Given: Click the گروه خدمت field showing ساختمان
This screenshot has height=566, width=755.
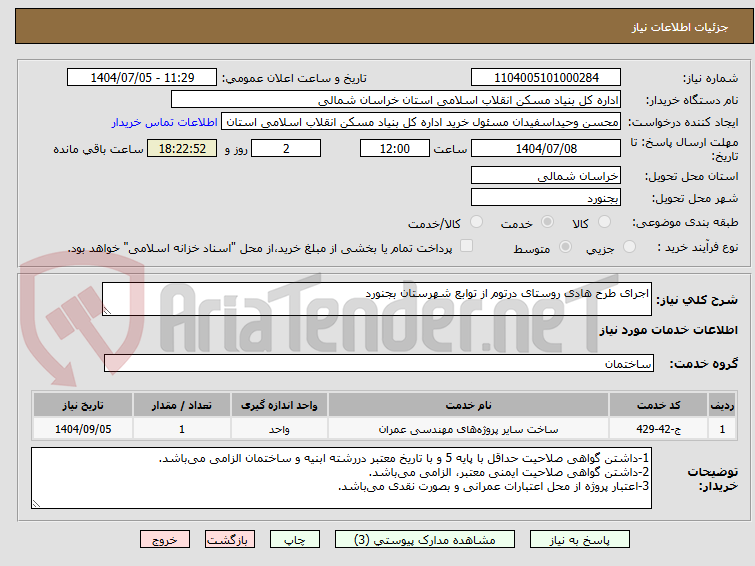Looking at the screenshot, I should pyautogui.click(x=379, y=363).
